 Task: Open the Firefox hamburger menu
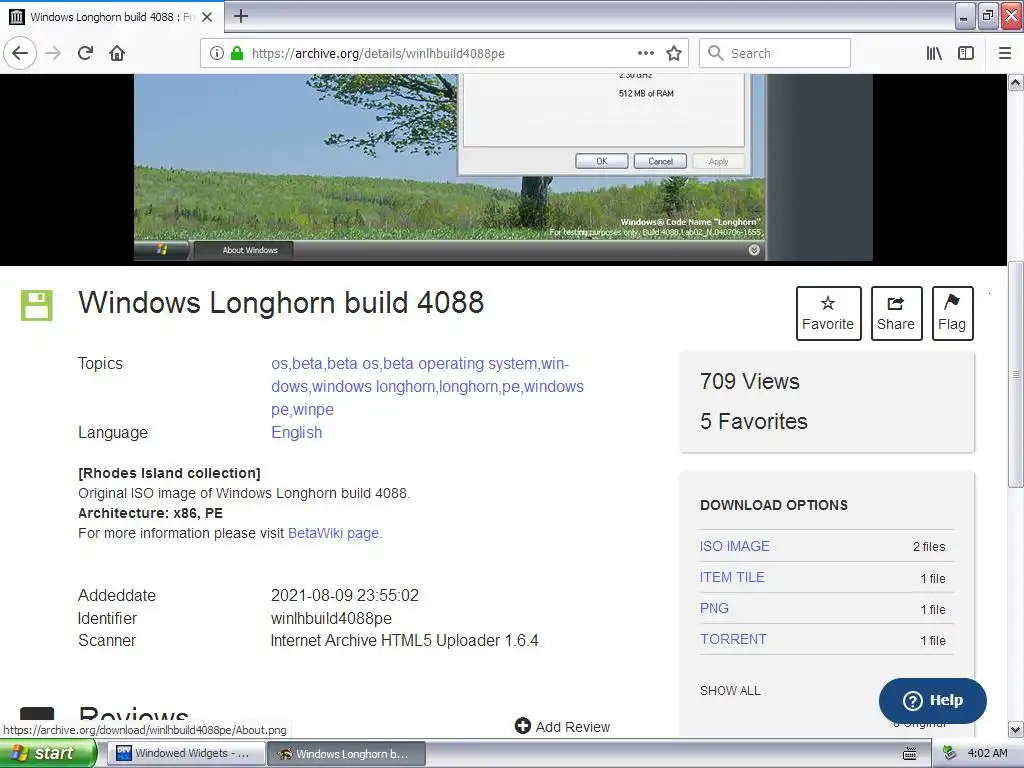(1005, 53)
